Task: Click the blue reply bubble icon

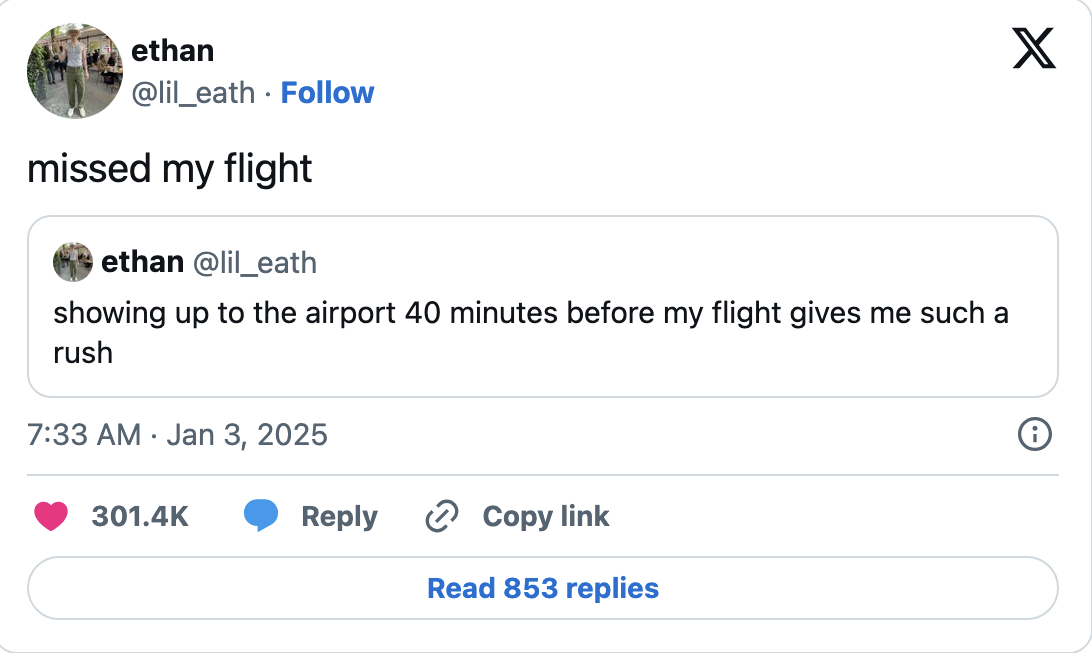Action: click(262, 516)
